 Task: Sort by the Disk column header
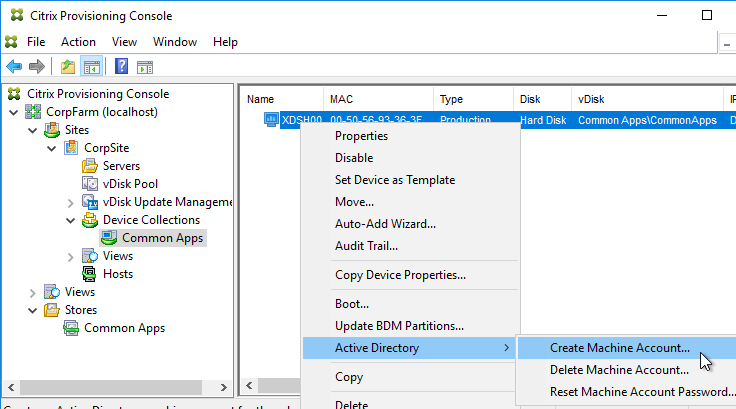(543, 99)
